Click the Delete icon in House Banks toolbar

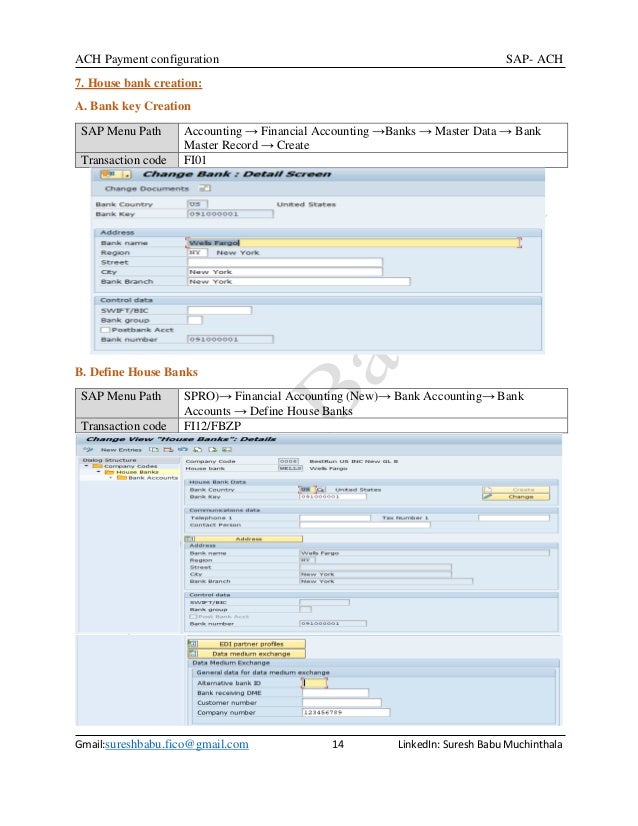(x=168, y=449)
